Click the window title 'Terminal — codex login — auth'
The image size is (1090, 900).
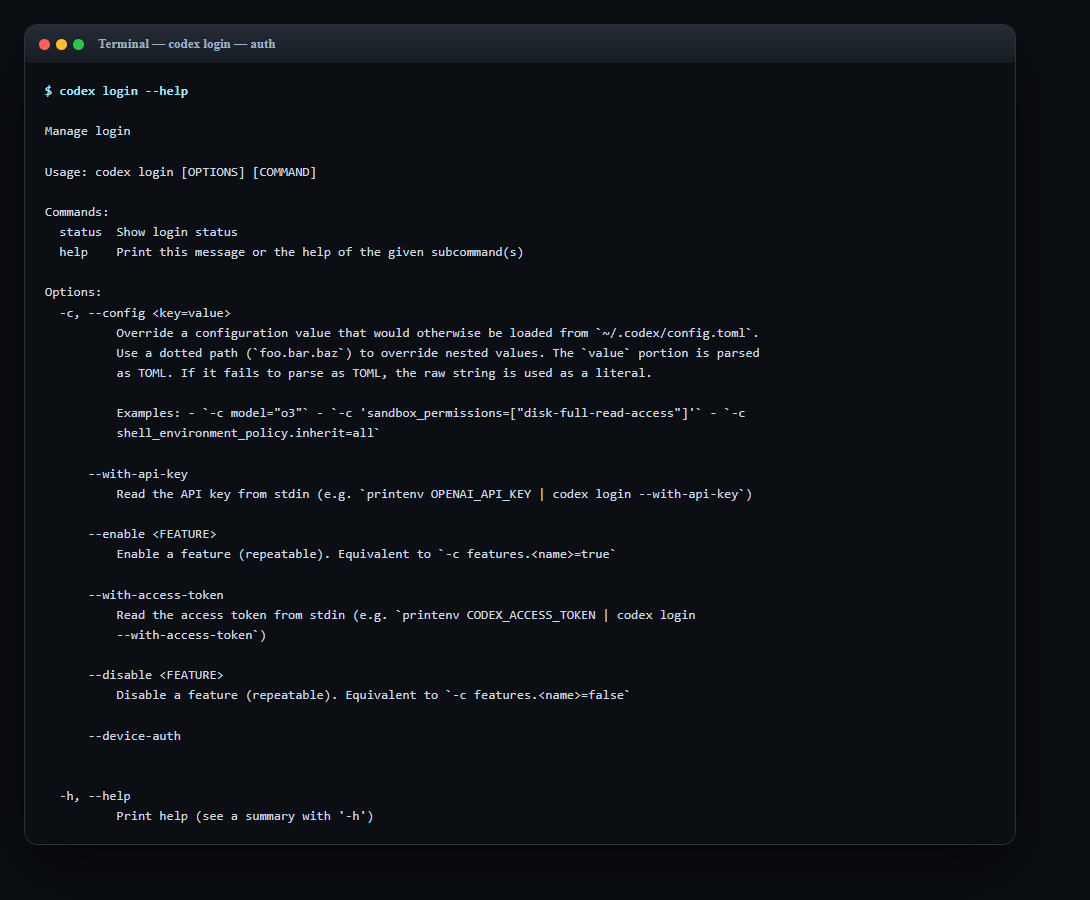click(x=186, y=44)
